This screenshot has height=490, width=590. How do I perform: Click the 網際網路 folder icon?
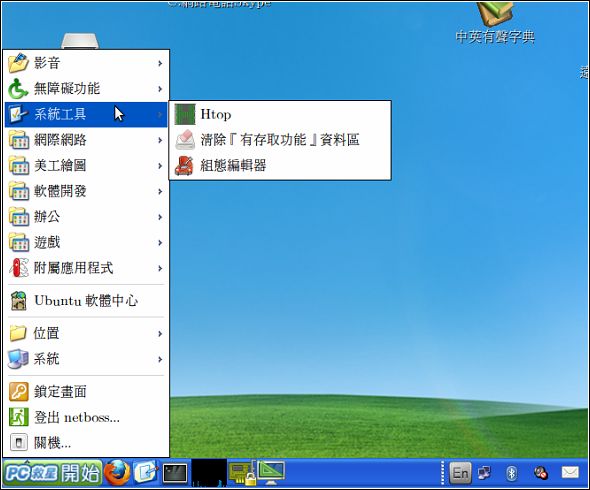pyautogui.click(x=18, y=140)
